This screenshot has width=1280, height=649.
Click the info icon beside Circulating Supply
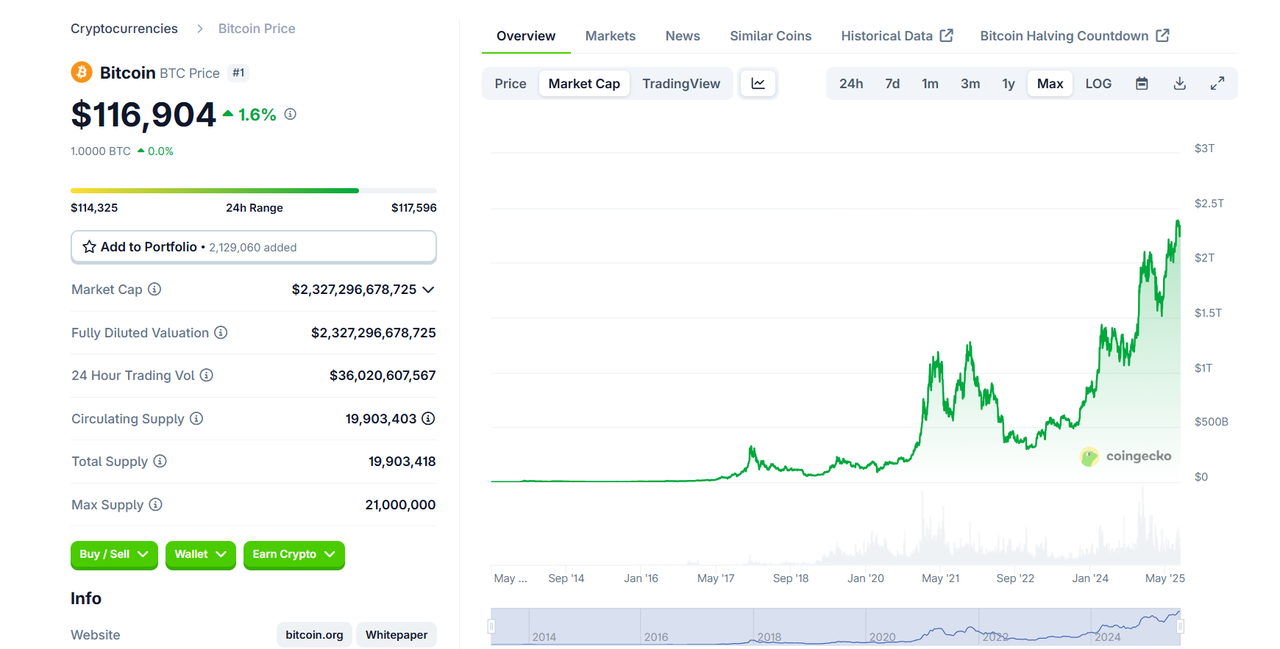[195, 418]
